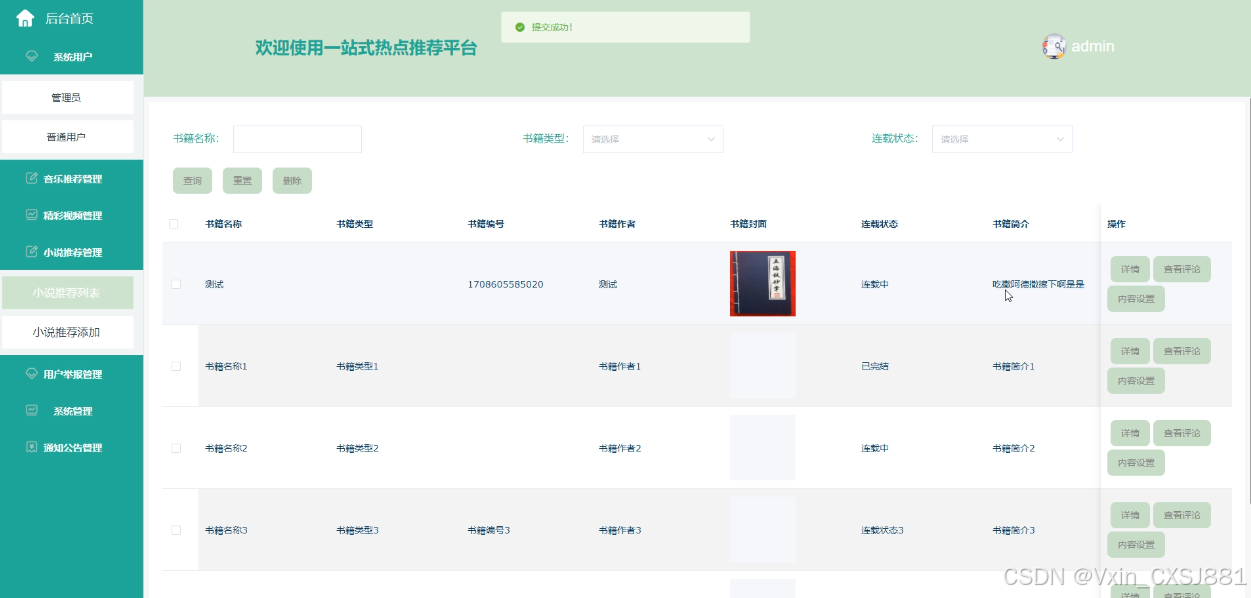The height and width of the screenshot is (598, 1251).
Task: Expand the 精彩视频管理 sidebar menu
Action: [x=72, y=216]
